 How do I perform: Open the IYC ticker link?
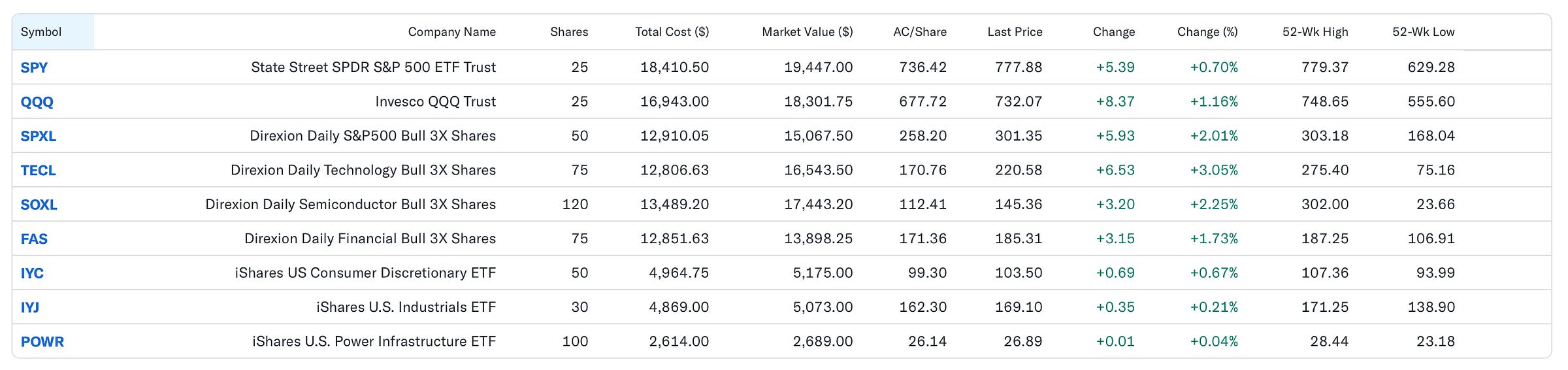click(32, 273)
